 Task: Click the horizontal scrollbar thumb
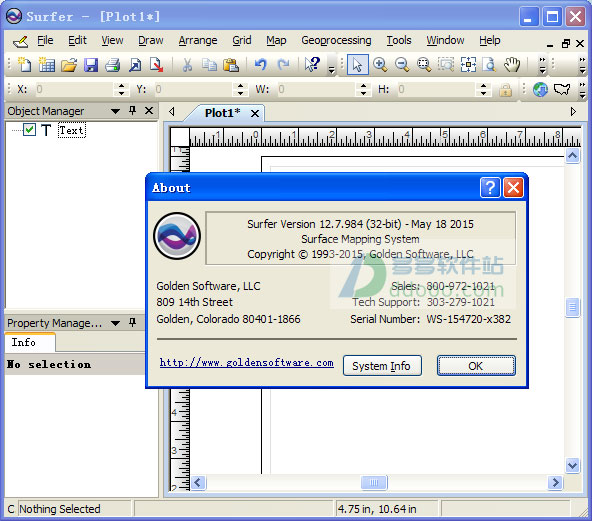(x=374, y=482)
